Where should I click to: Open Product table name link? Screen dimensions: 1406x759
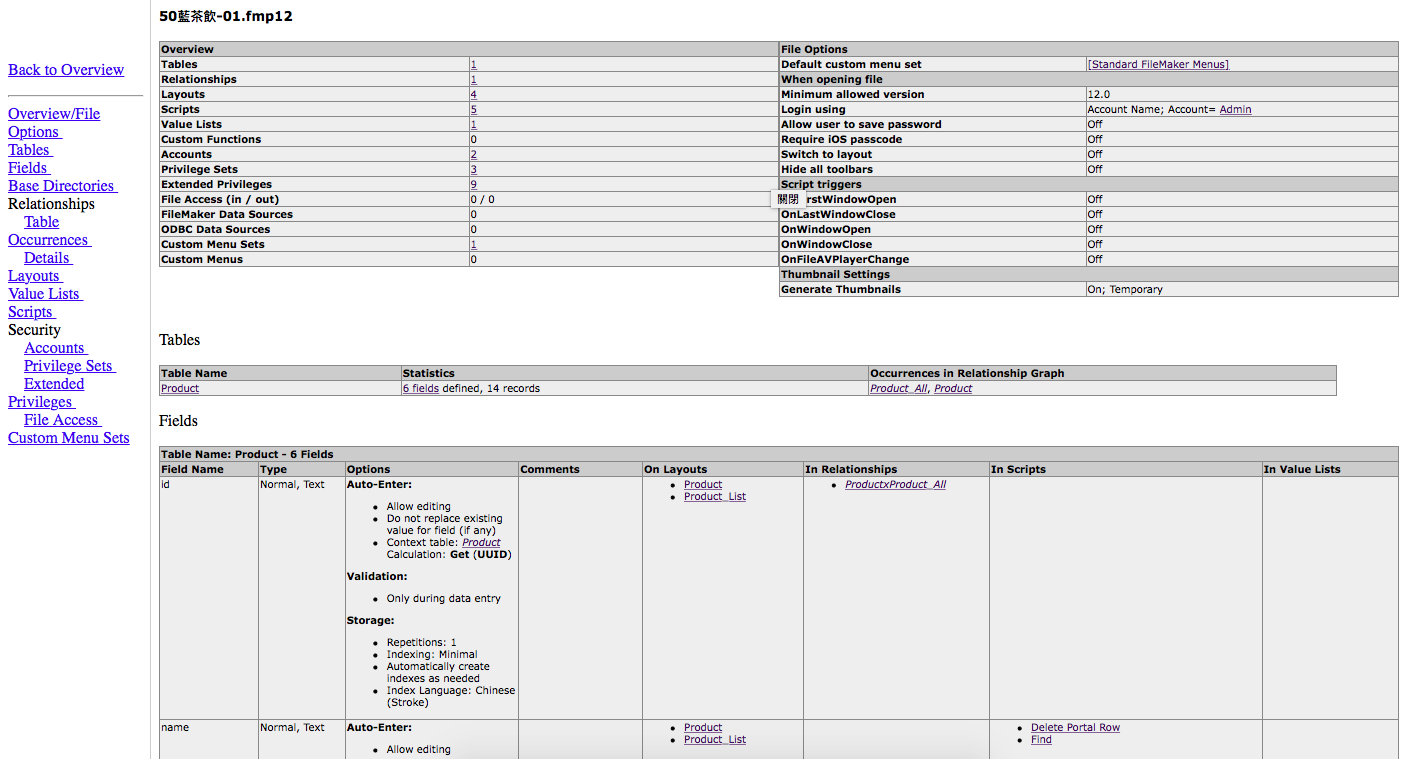click(180, 388)
